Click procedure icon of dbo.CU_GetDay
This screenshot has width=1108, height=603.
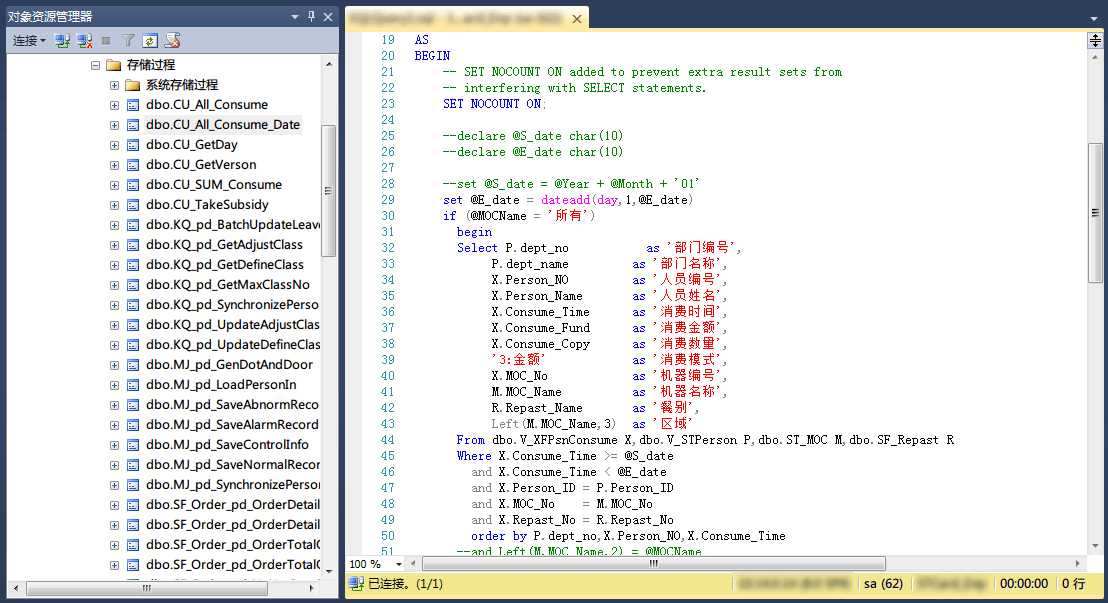pyautogui.click(x=133, y=145)
